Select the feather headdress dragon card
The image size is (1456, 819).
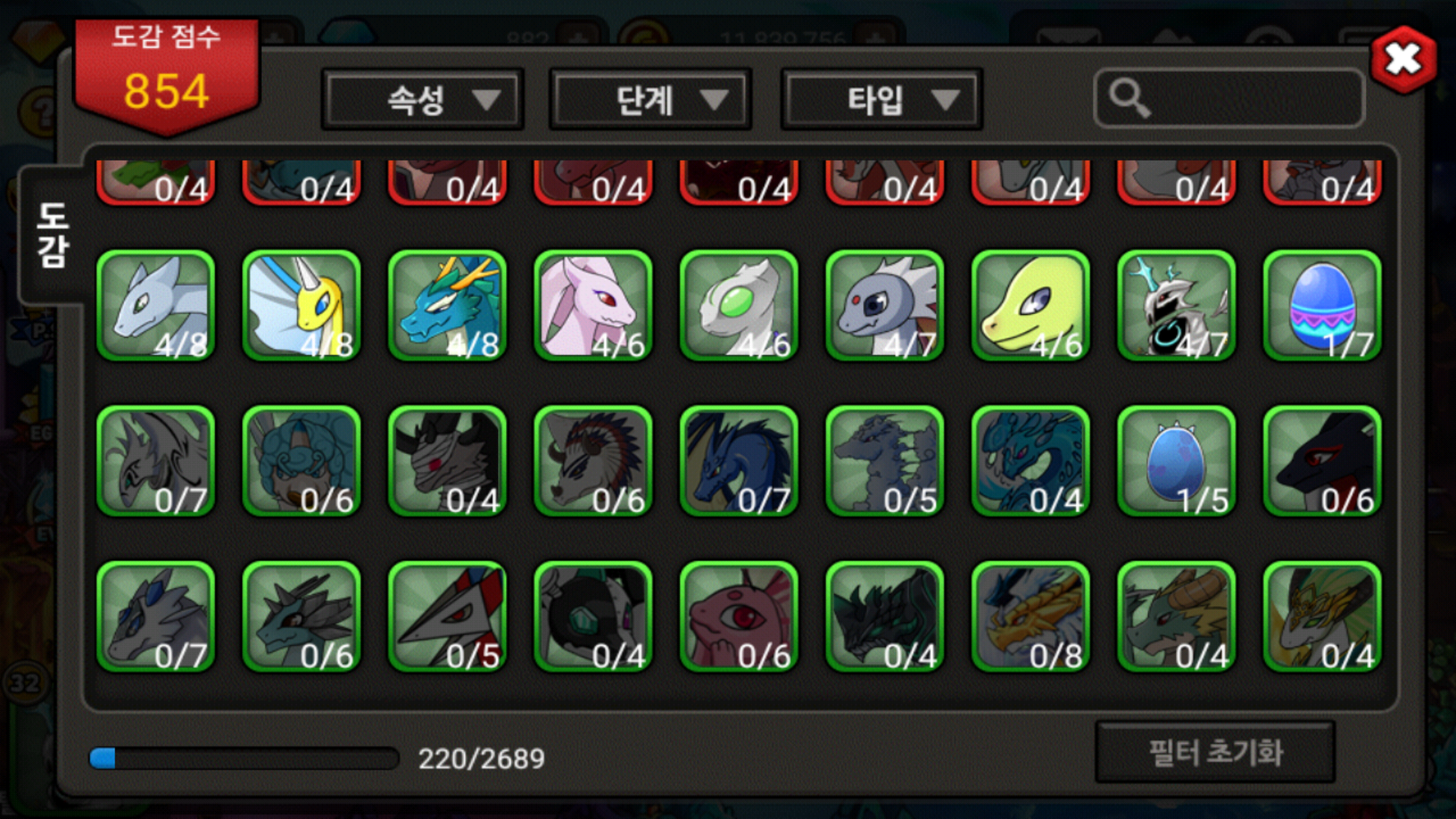[593, 461]
